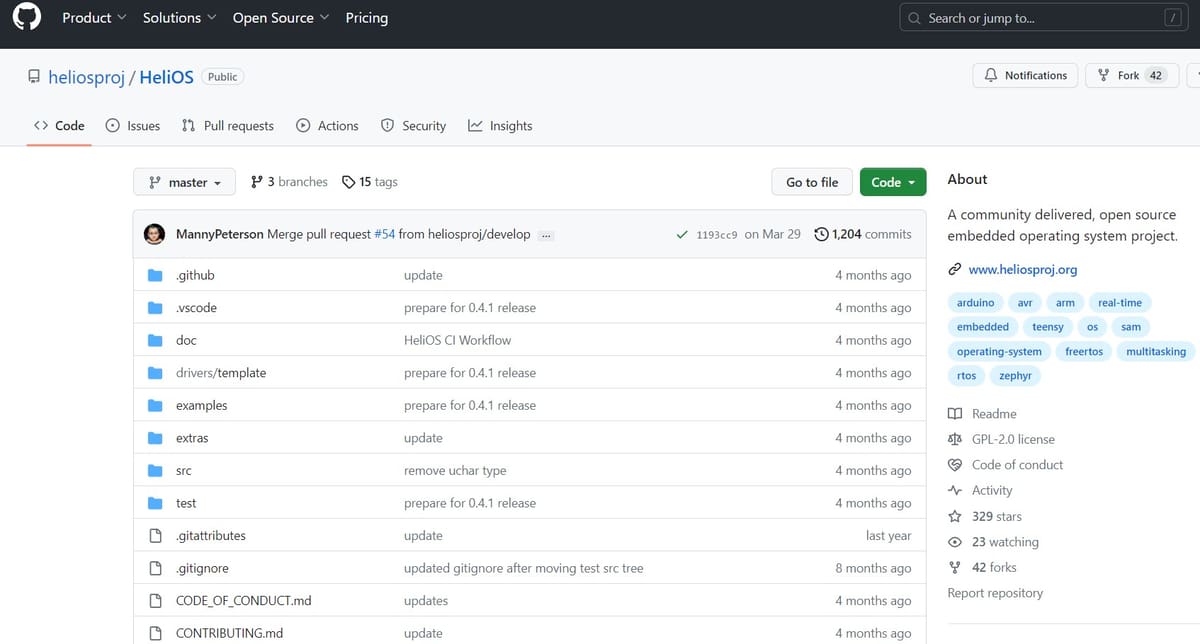Open the extras folder

coord(192,438)
